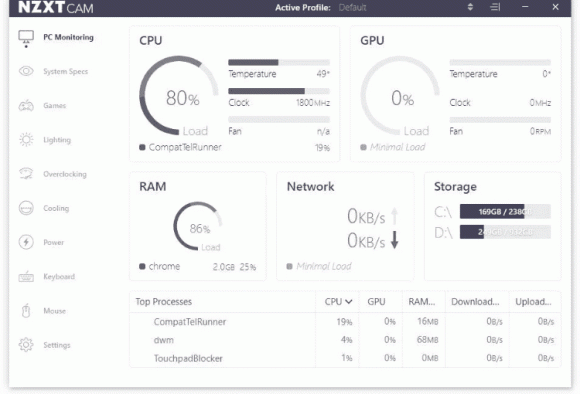Click the 49° CPU temperature value

[323, 74]
